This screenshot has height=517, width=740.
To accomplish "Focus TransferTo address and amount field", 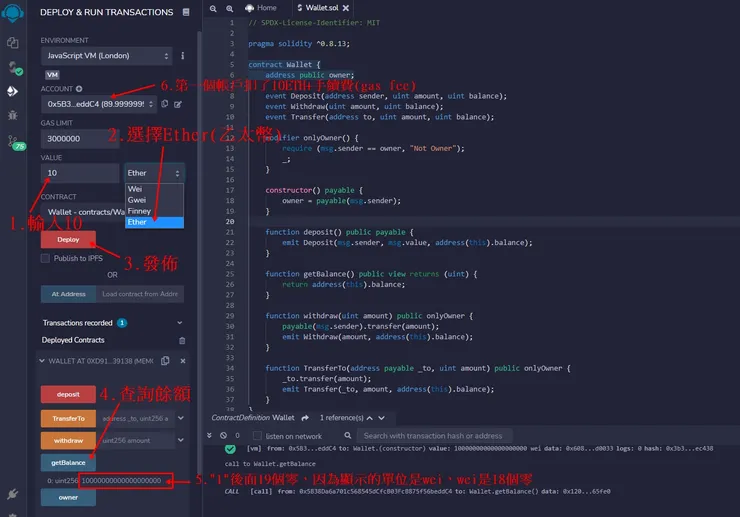I will pos(135,419).
